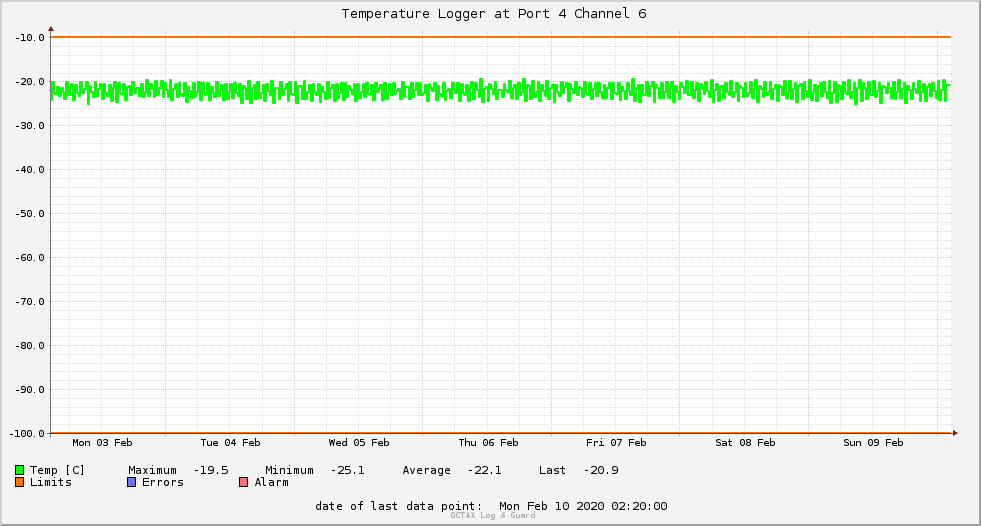The width and height of the screenshot is (981, 526).
Task: Click the -10.0 y-axis label
Action: click(x=30, y=38)
